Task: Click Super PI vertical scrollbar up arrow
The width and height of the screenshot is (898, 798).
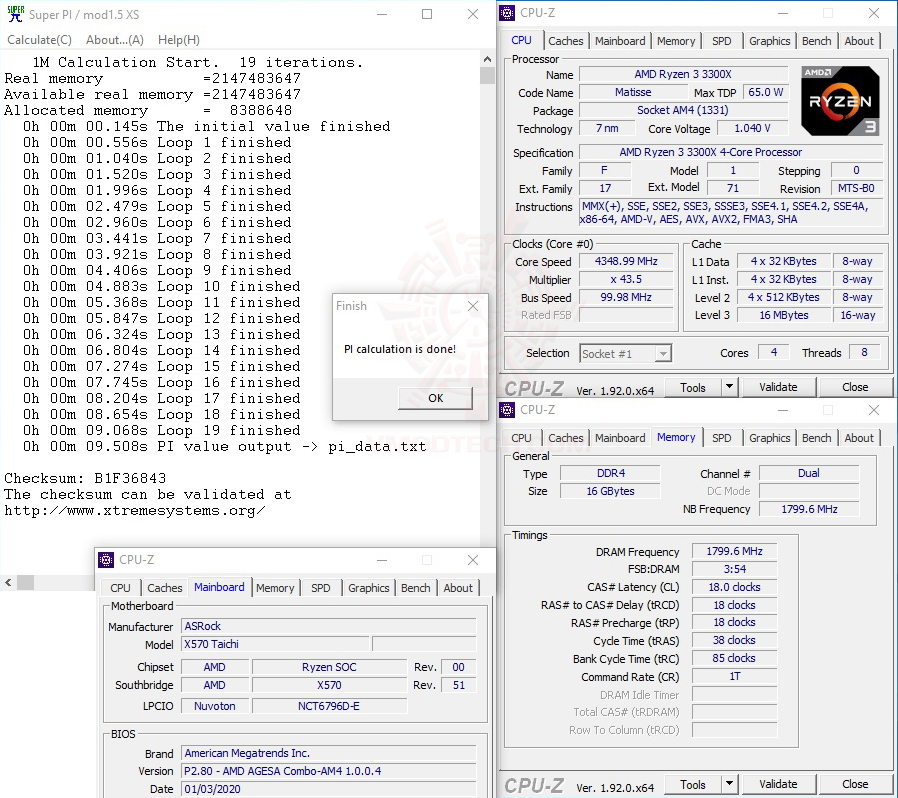Action: coord(487,59)
